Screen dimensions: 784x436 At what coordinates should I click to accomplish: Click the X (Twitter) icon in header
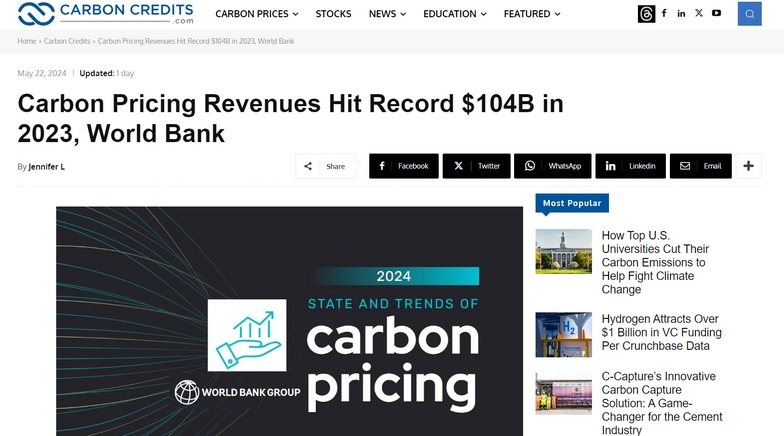pos(699,14)
